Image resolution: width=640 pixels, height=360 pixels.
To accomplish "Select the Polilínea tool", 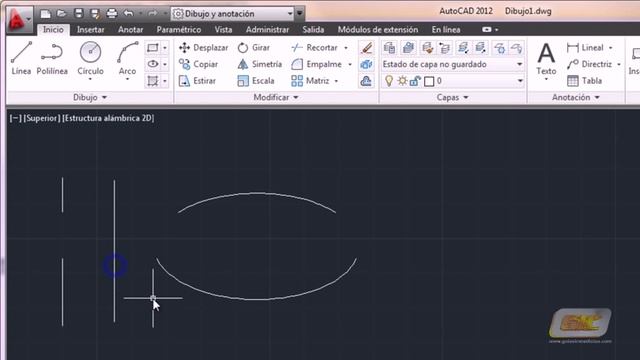I will pos(52,58).
